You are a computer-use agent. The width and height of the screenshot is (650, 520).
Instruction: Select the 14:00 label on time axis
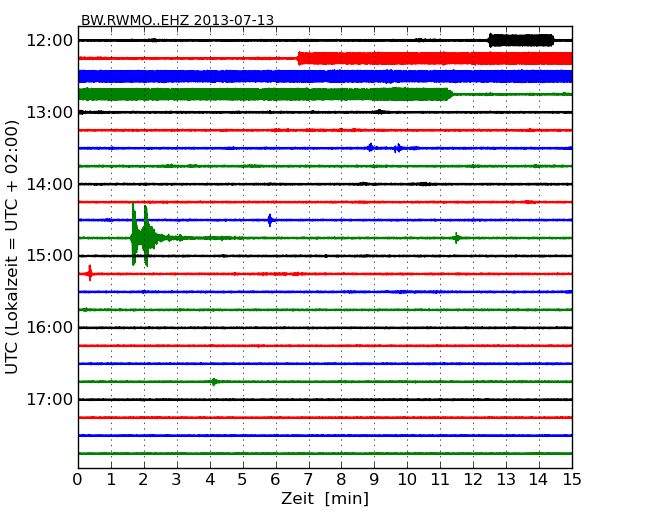point(50,184)
